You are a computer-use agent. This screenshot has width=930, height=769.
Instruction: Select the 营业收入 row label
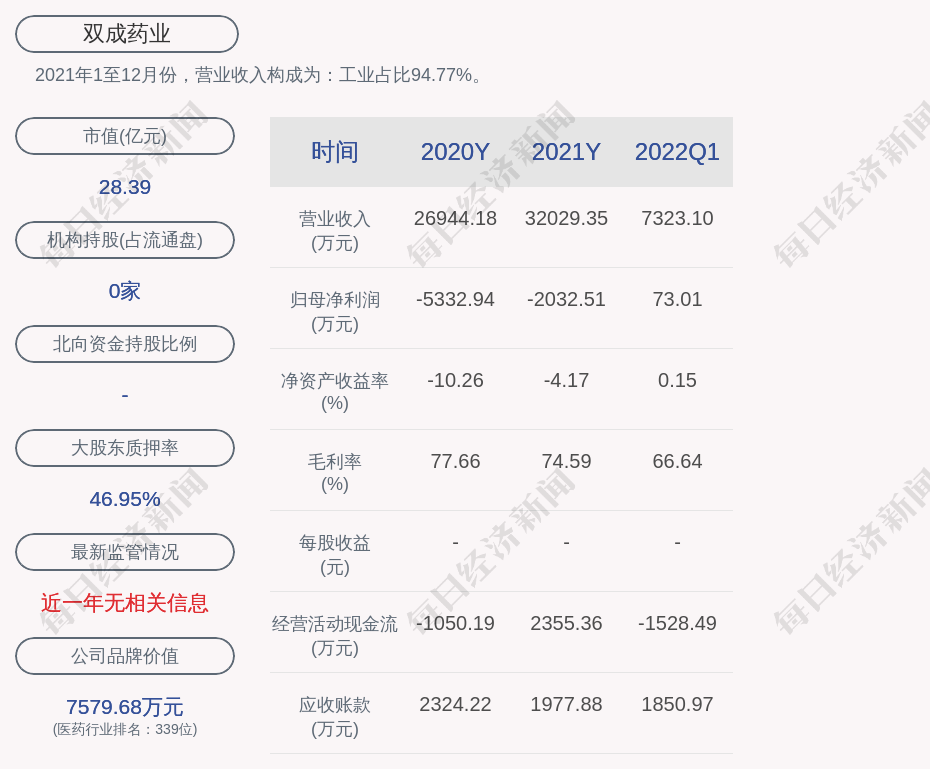coord(335,231)
